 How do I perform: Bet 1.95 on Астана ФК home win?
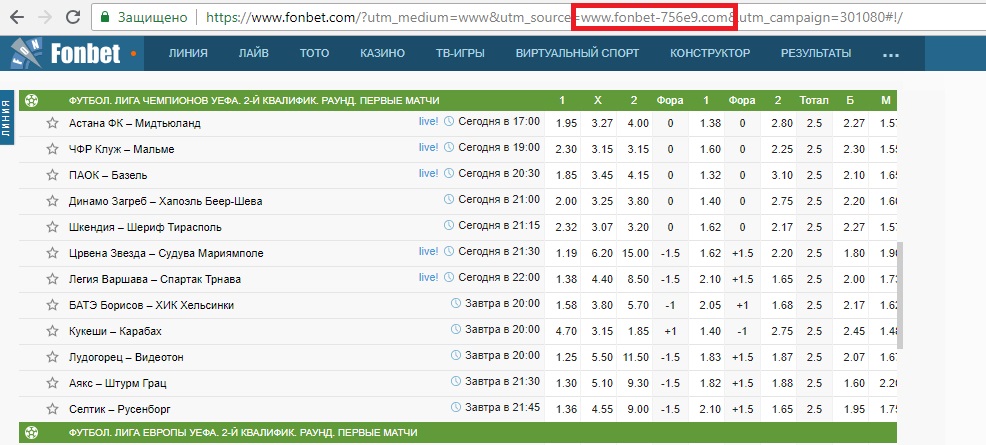coord(567,123)
